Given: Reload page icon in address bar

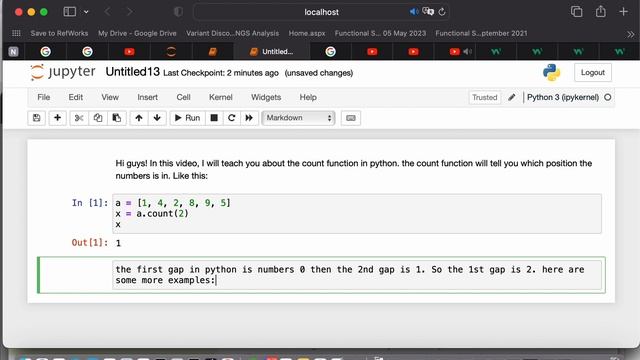Looking at the screenshot, I should 442,12.
